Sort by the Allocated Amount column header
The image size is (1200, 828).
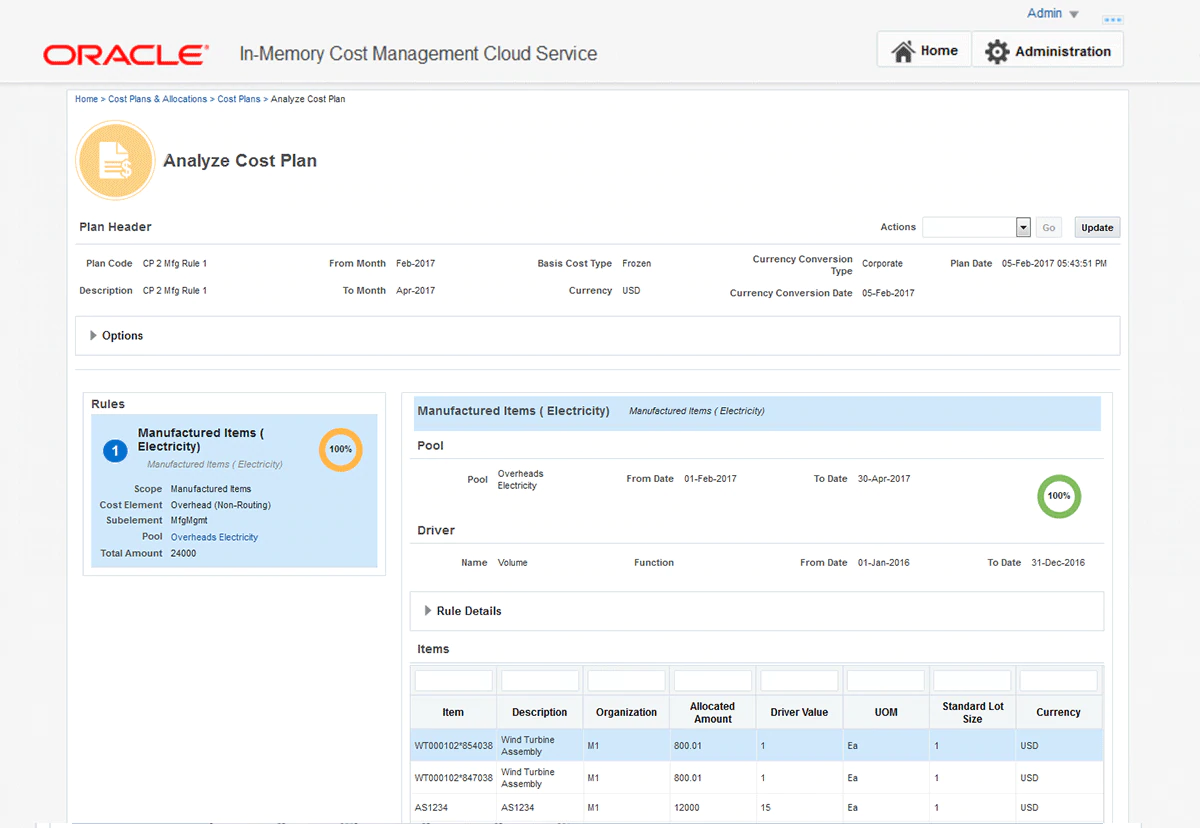tap(712, 712)
